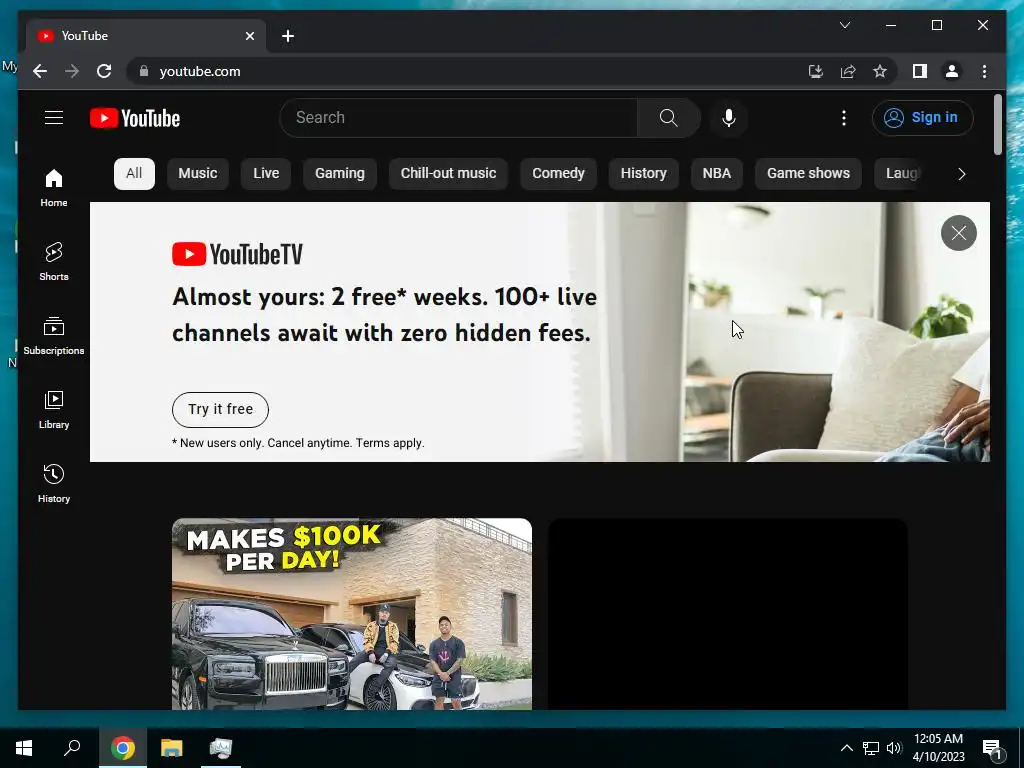Viewport: 1024px width, 768px height.
Task: Click Chrome back arrow
Action: 40,71
